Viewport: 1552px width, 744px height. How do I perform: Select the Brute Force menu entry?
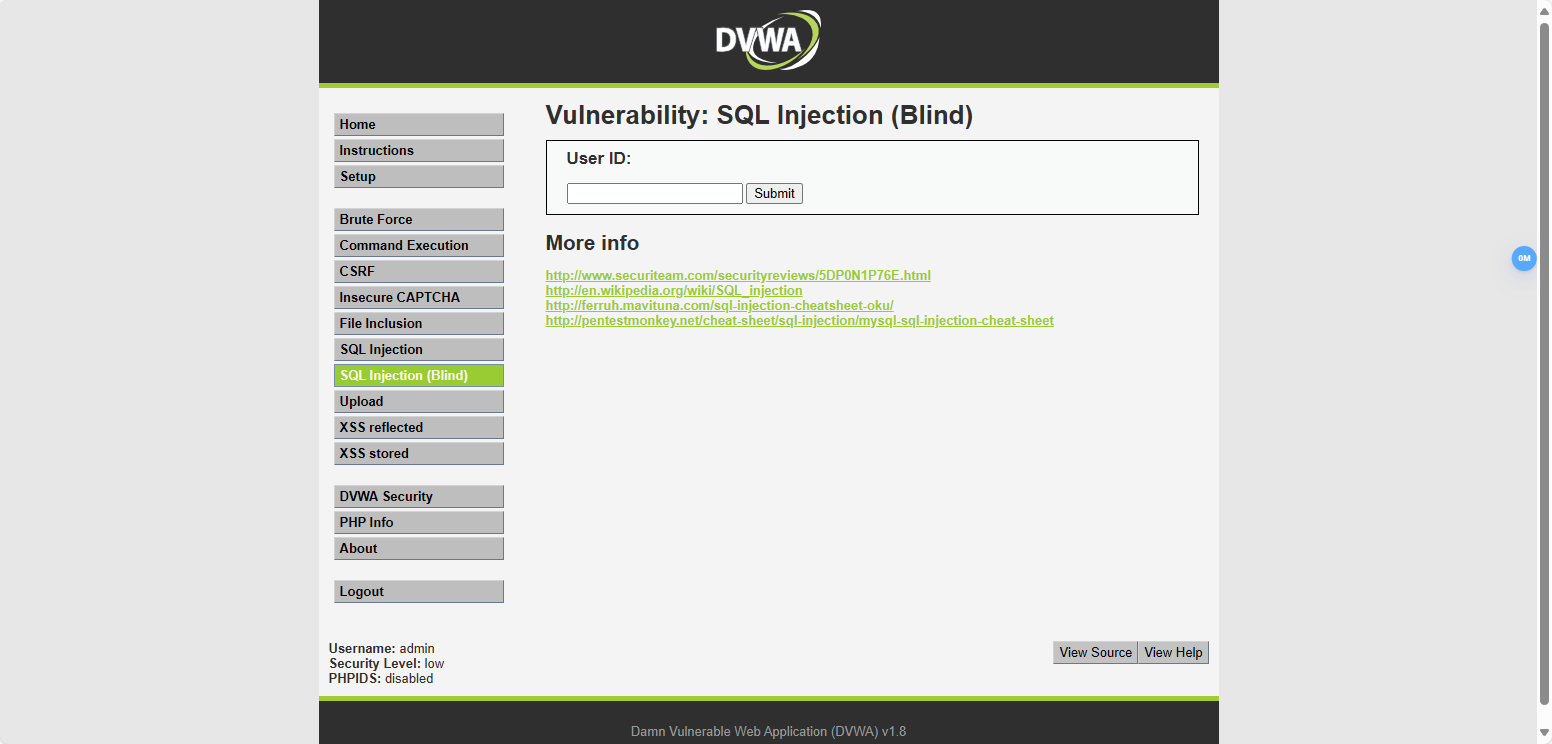point(418,220)
